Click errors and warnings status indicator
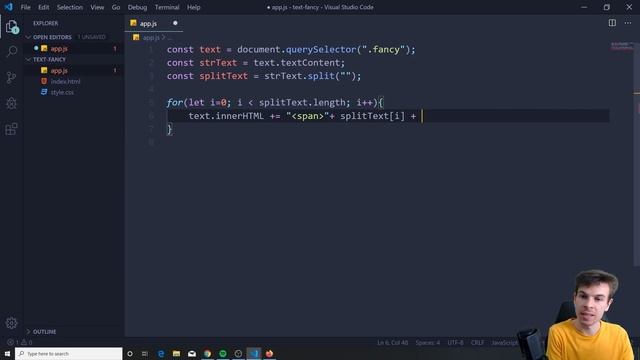 point(20,342)
